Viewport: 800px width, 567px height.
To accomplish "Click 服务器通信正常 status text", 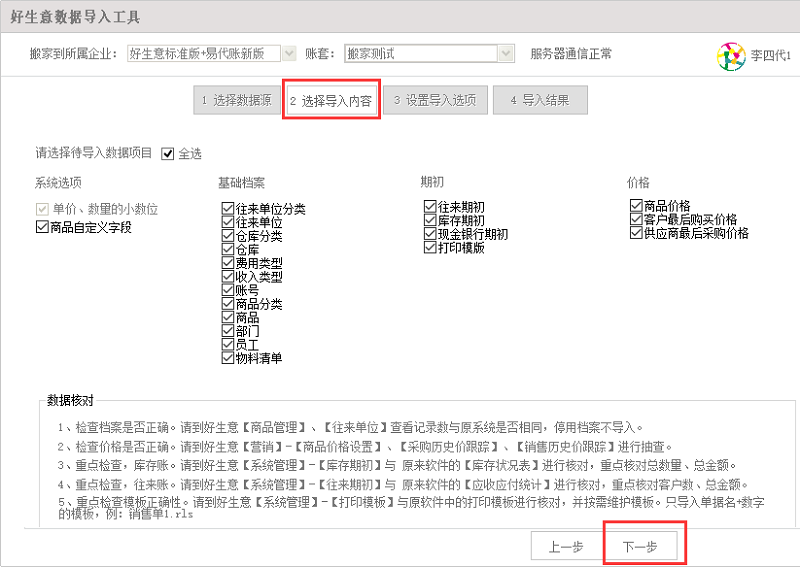I will pos(571,54).
